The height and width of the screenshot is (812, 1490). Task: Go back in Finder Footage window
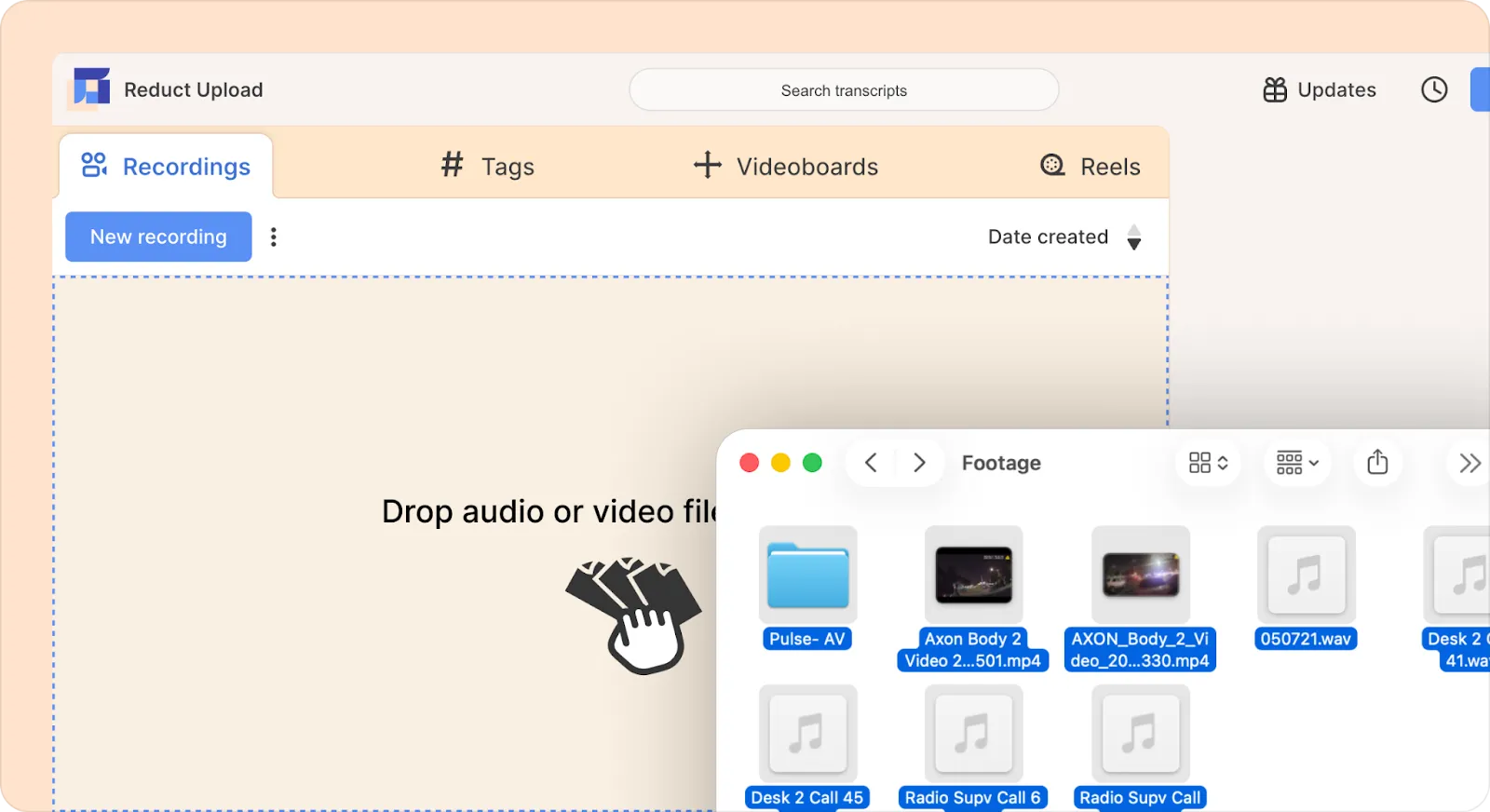pos(871,463)
